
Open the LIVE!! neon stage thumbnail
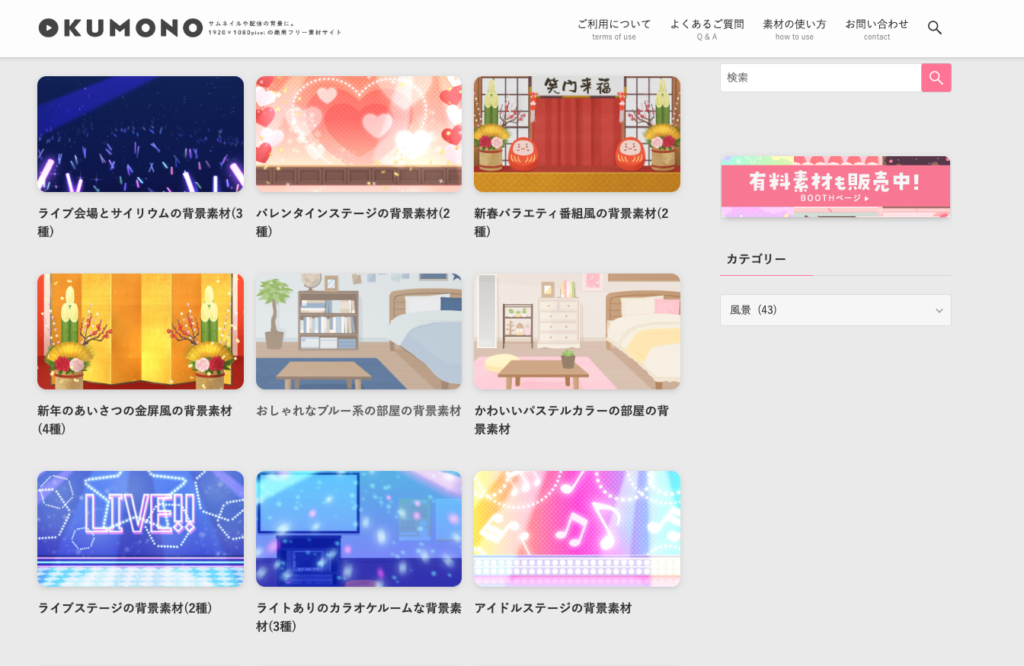click(140, 529)
